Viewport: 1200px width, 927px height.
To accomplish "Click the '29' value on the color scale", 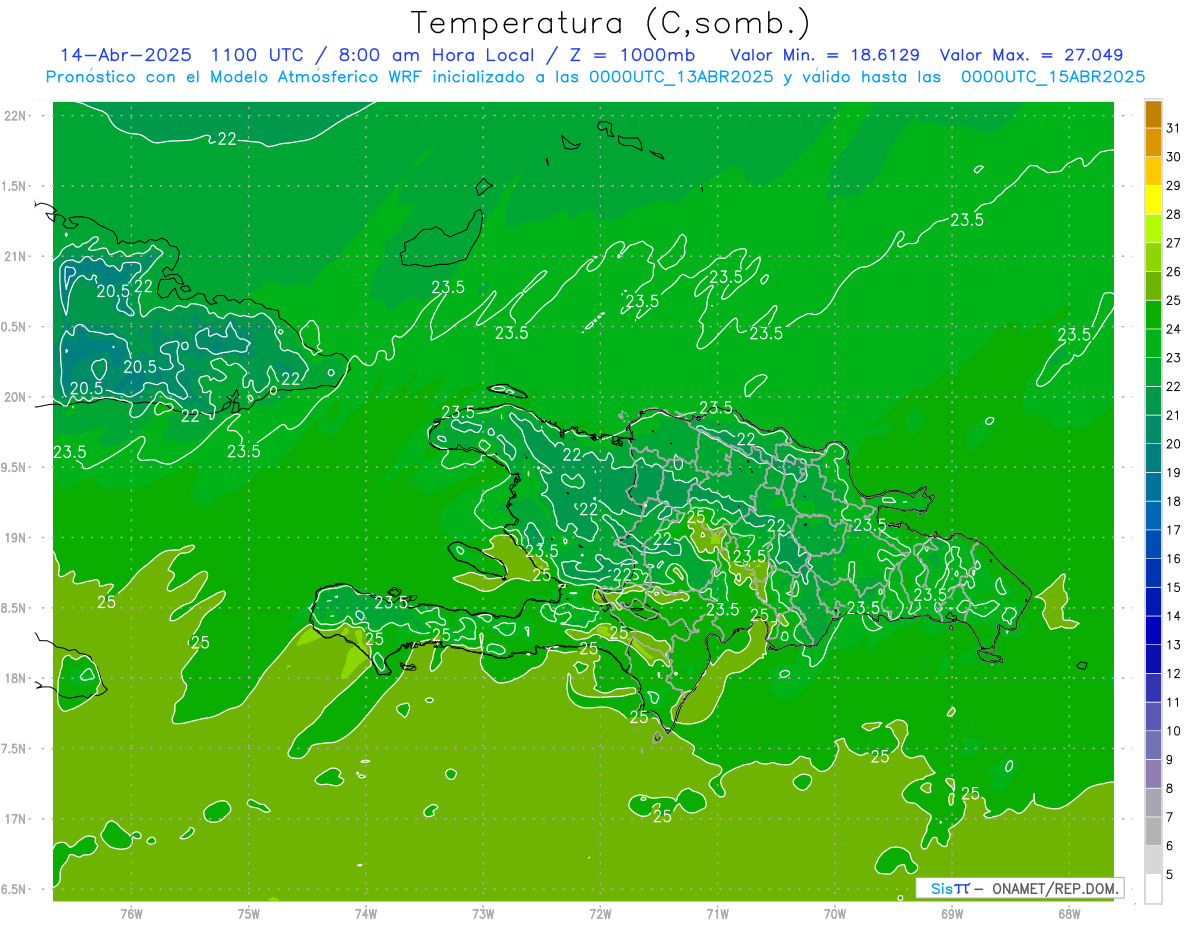I will (x=1173, y=185).
